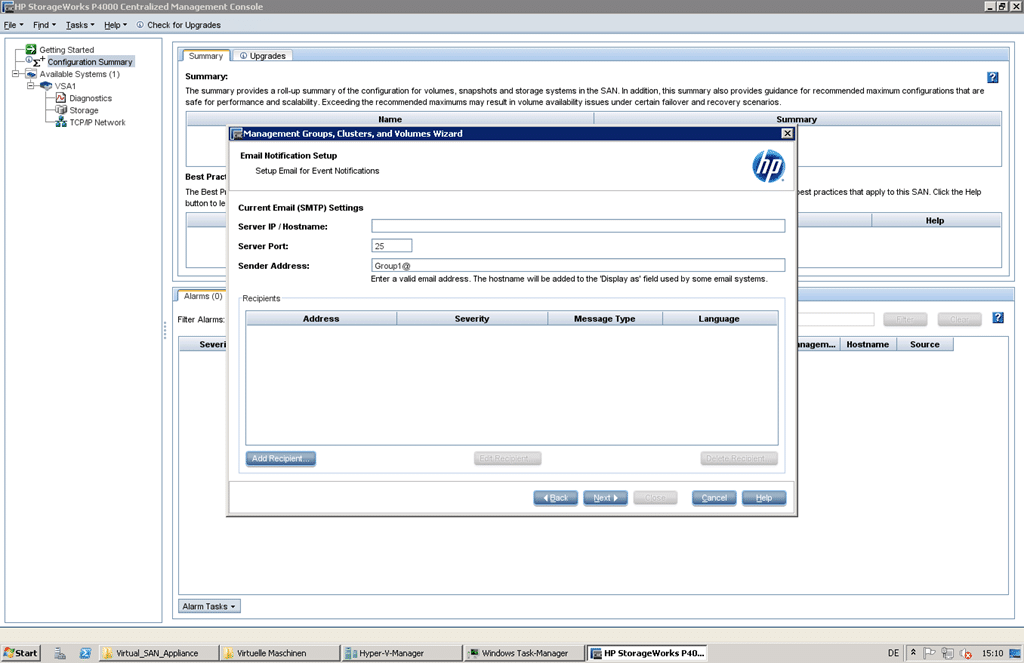The width and height of the screenshot is (1024, 663).
Task: Open Diagnostics under VSA1
Action: pyautogui.click(x=90, y=98)
